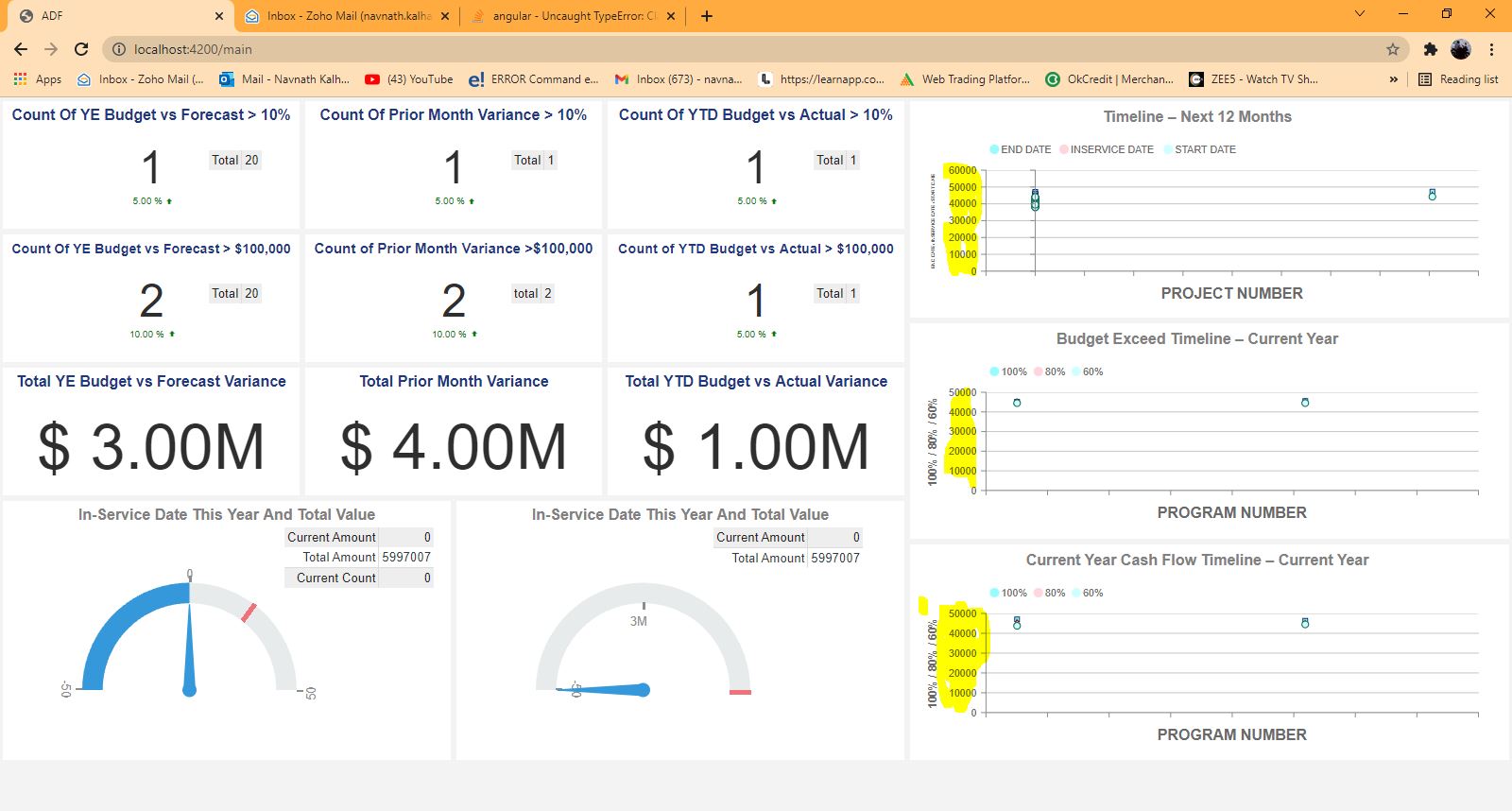The image size is (1512, 811).
Task: Toggle 60% legend in Budget Exceed chart
Action: click(1087, 371)
